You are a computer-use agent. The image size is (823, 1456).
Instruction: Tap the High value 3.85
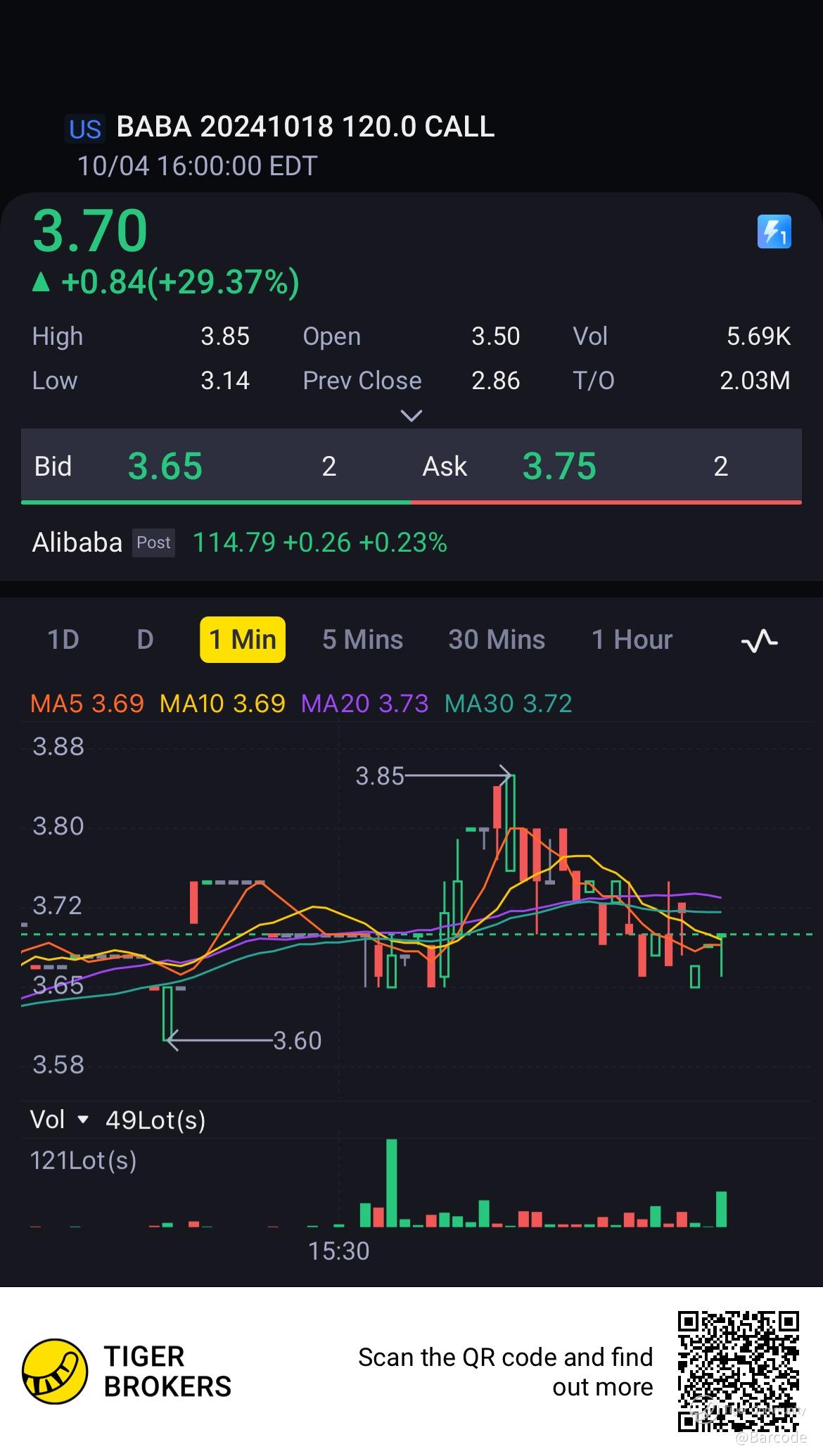225,336
